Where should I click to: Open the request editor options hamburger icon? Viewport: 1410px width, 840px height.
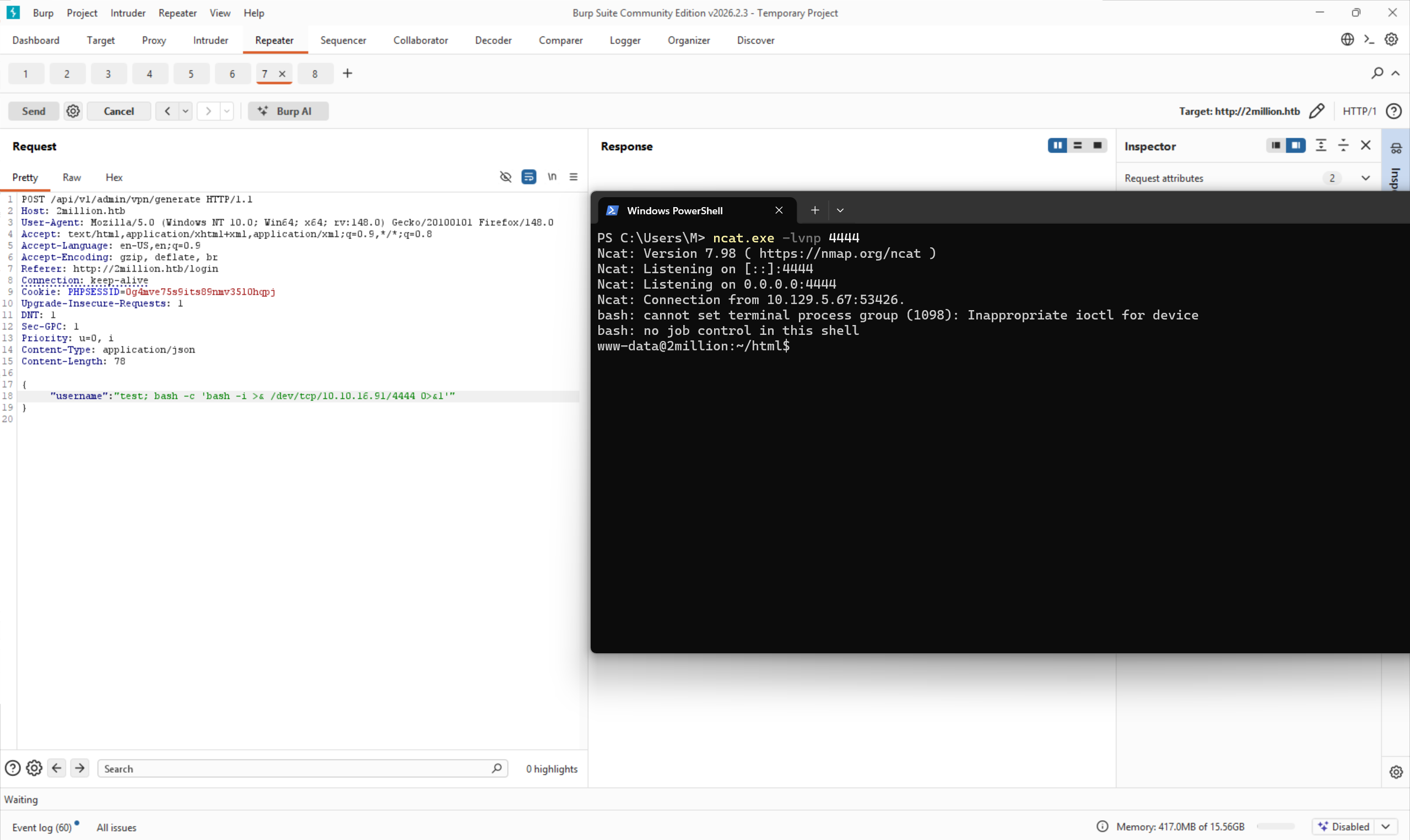click(574, 177)
